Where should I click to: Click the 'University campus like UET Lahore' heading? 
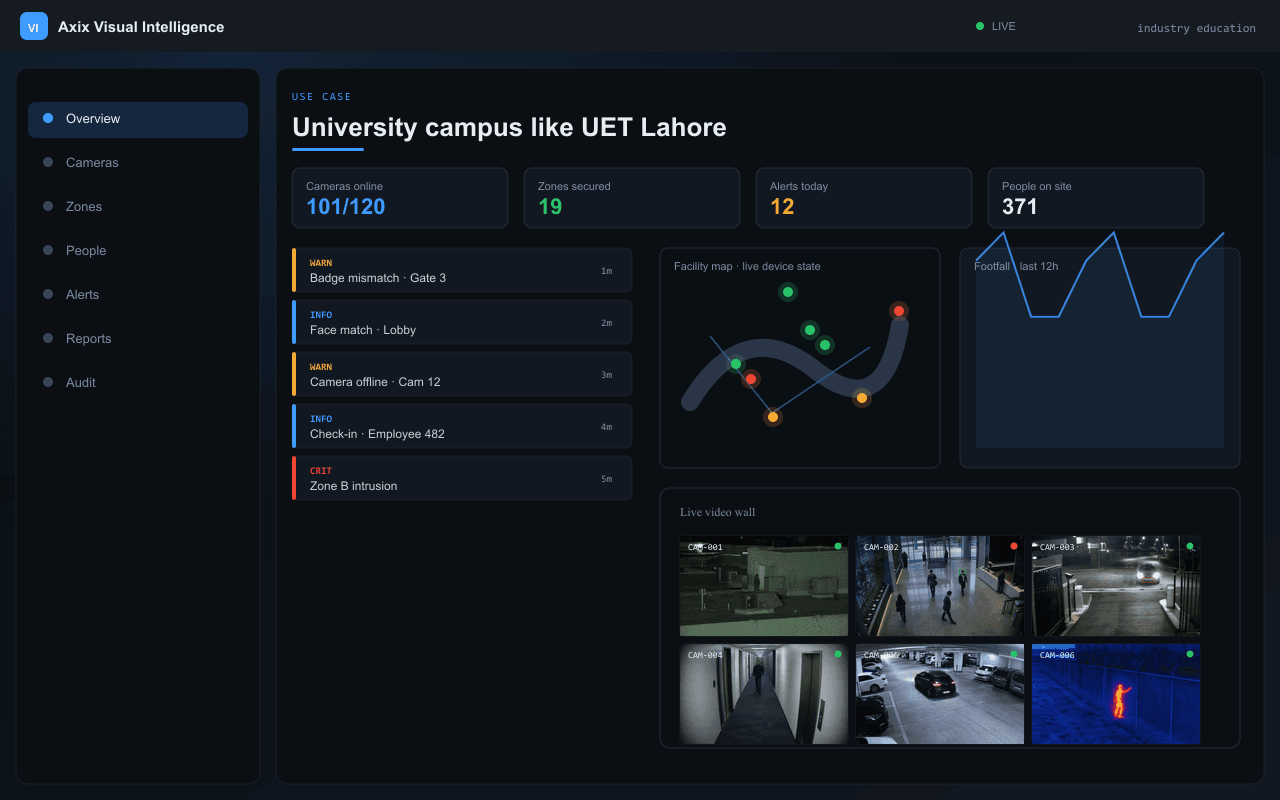click(509, 127)
